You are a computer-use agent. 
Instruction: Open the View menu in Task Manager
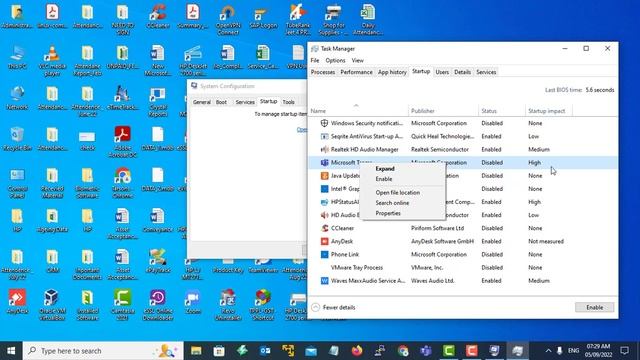(358, 60)
